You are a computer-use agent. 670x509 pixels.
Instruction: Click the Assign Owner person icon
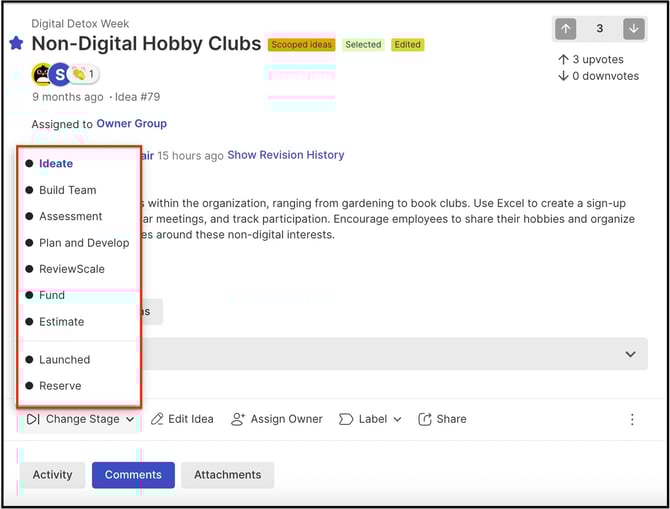238,419
